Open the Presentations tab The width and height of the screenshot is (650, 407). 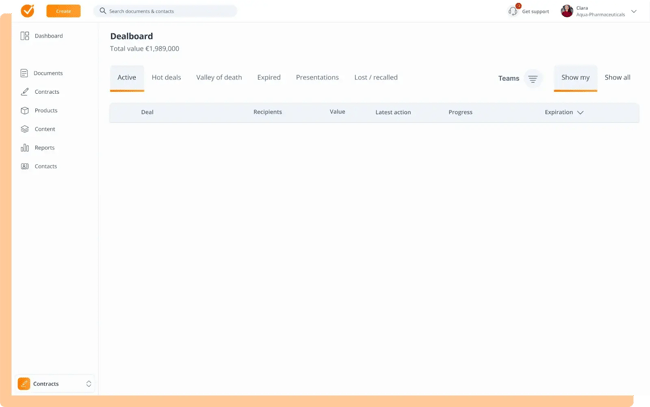click(317, 78)
